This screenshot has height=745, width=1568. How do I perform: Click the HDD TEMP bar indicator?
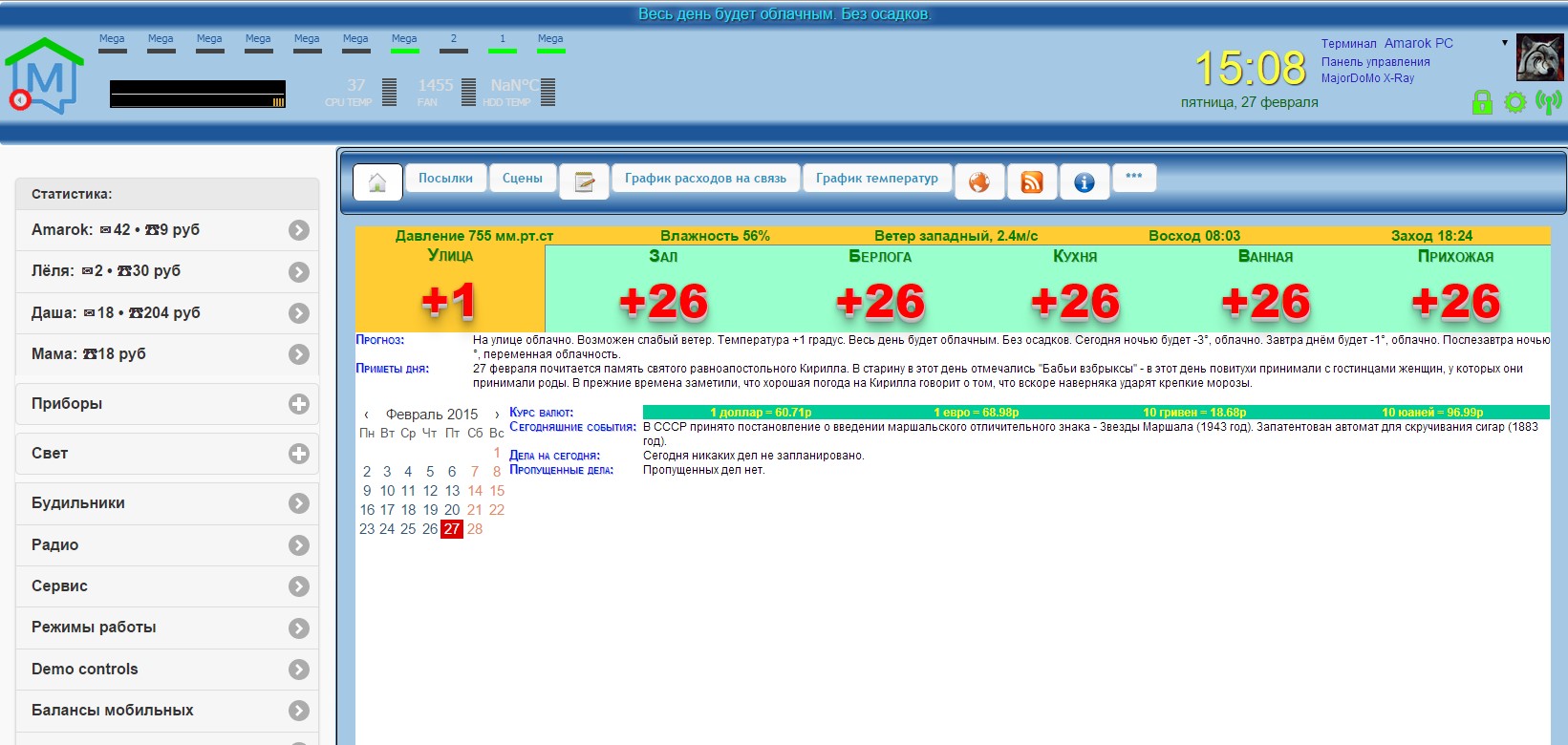[548, 92]
